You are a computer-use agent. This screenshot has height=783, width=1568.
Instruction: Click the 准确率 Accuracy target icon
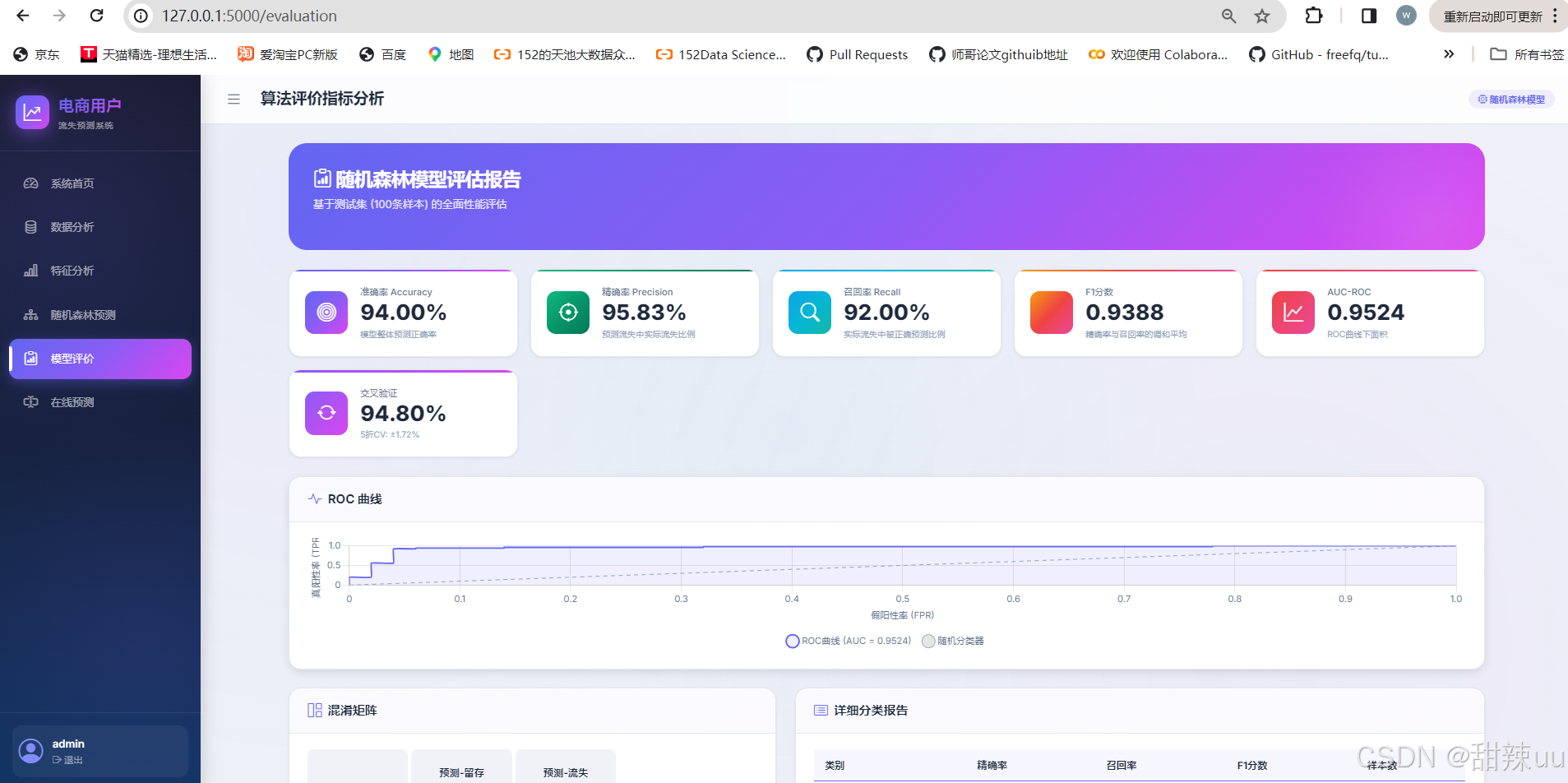click(x=326, y=313)
